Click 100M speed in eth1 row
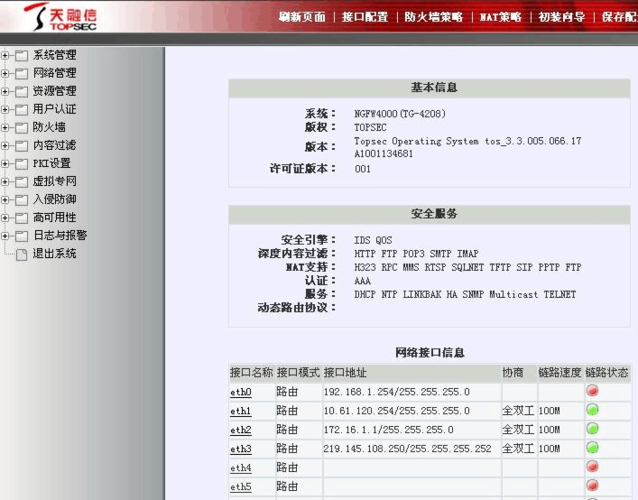Image resolution: width=638 pixels, height=500 pixels. pos(549,411)
